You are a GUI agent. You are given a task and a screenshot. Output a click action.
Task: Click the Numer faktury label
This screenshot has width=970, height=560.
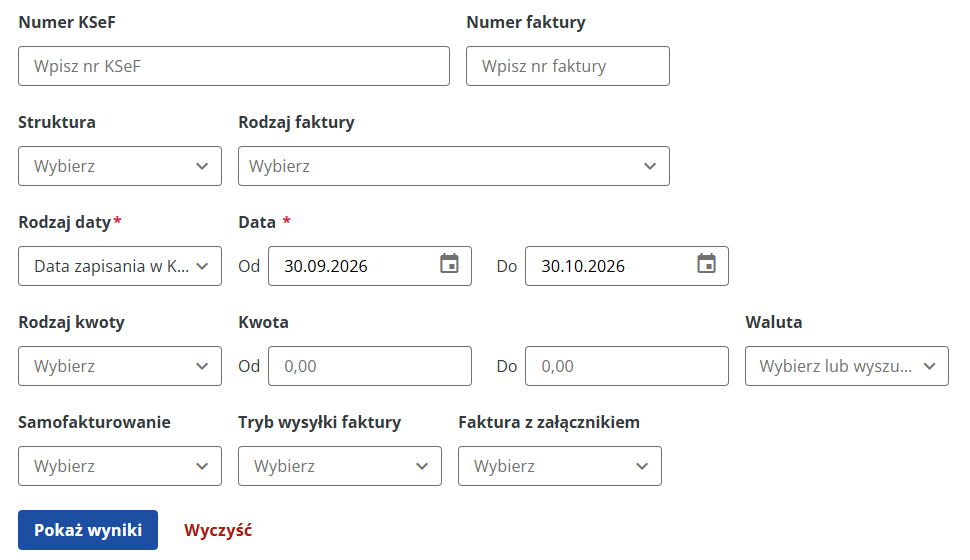(526, 22)
